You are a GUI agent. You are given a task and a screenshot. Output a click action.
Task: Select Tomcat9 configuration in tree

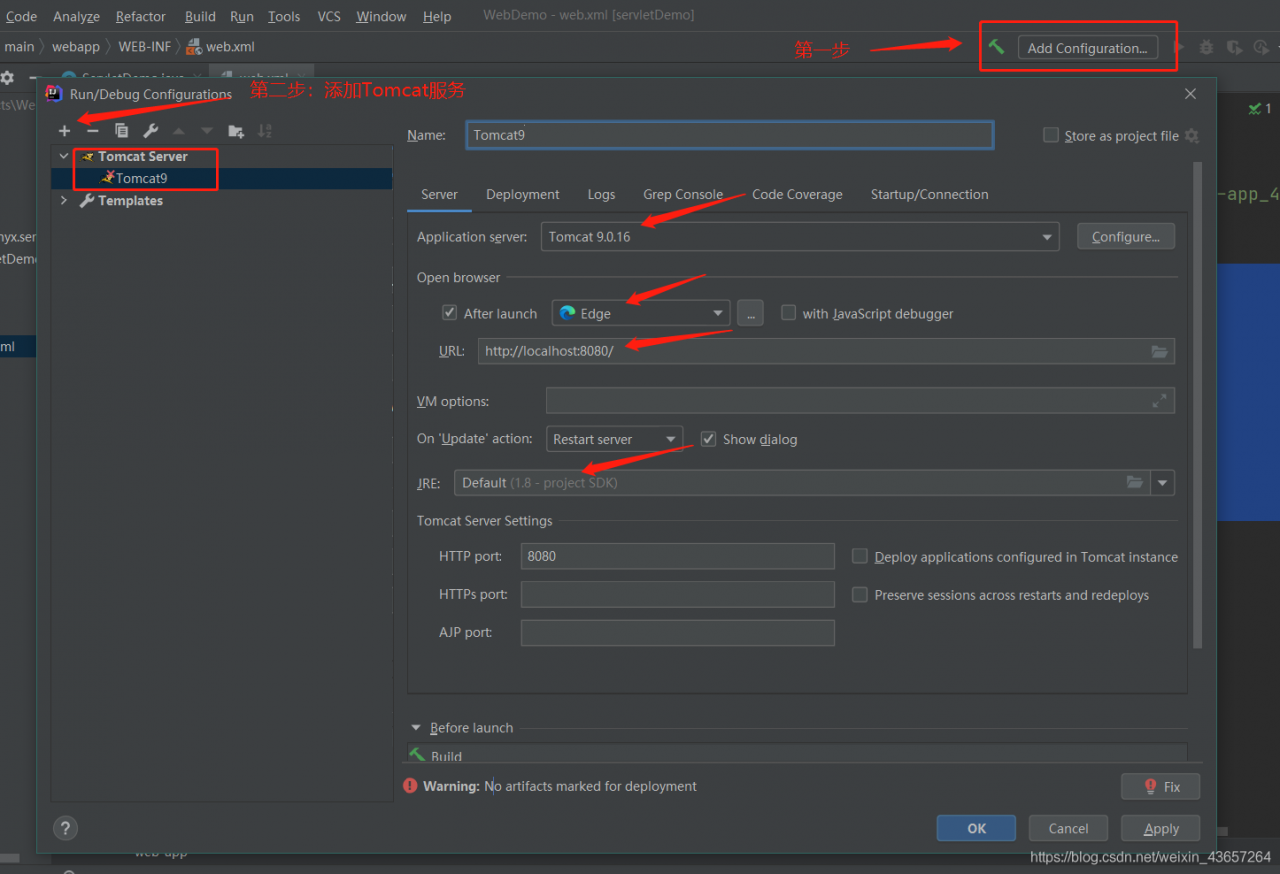click(141, 178)
